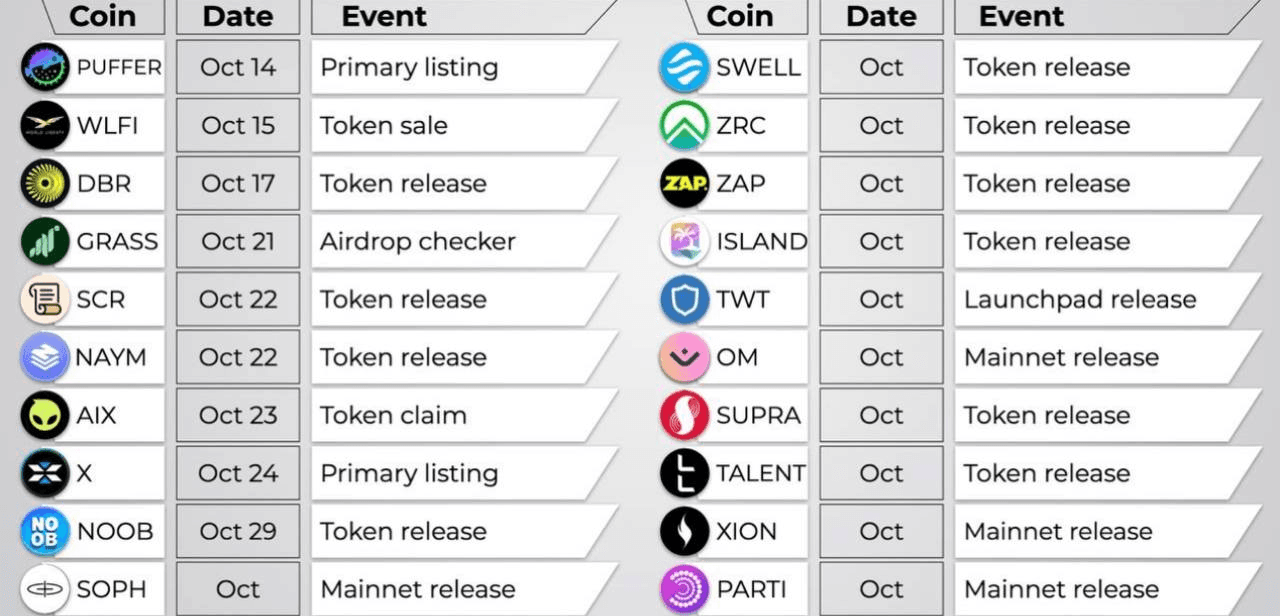The image size is (1280, 616).
Task: Click the SUPRA coin icon
Action: tap(685, 415)
